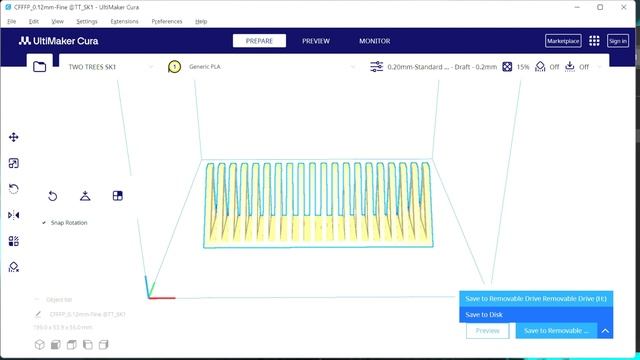This screenshot has height=360, width=640.
Task: Choose Save to Removable Drive (E:) option
Action: click(536, 299)
